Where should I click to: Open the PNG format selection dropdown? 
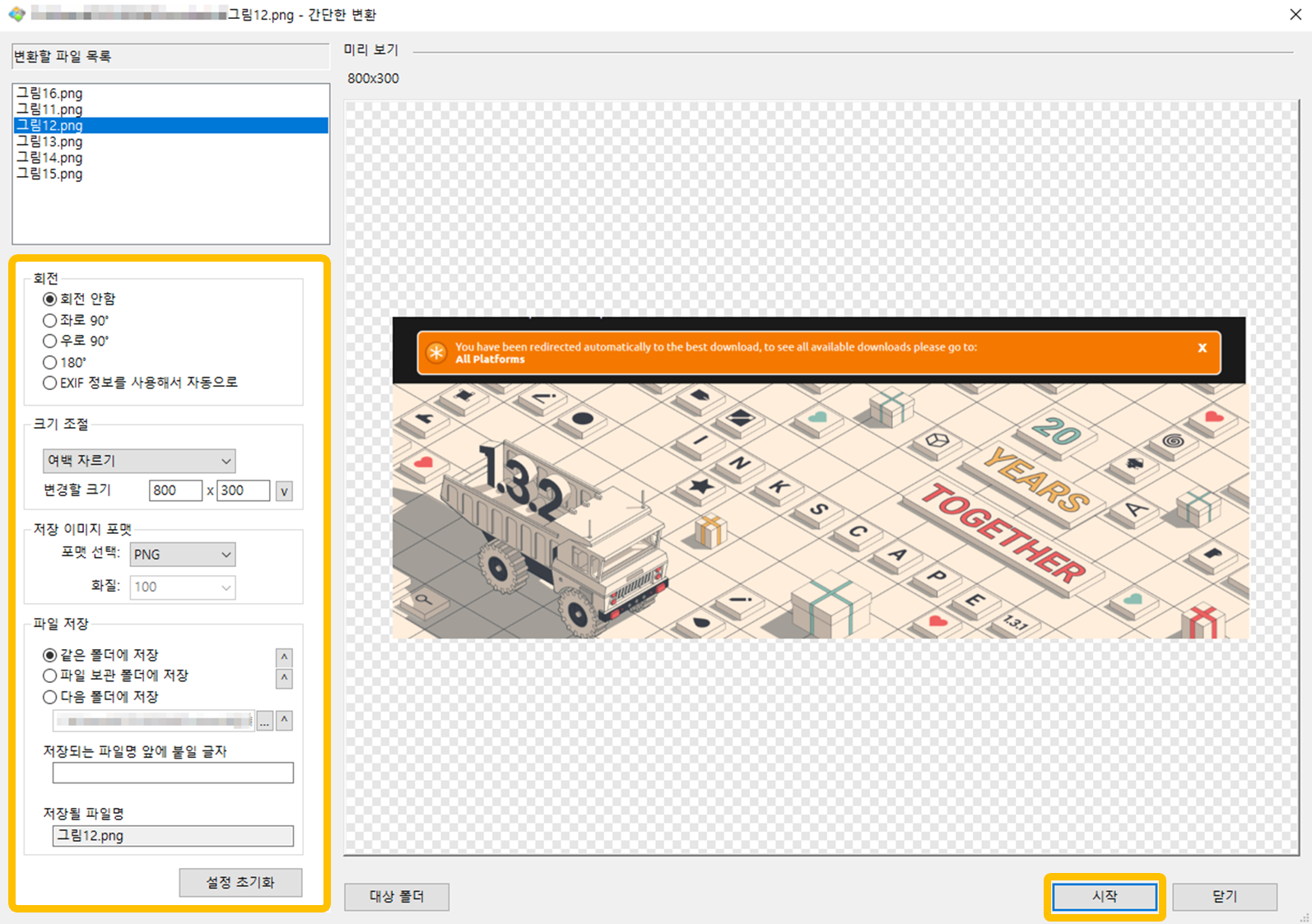tap(183, 555)
